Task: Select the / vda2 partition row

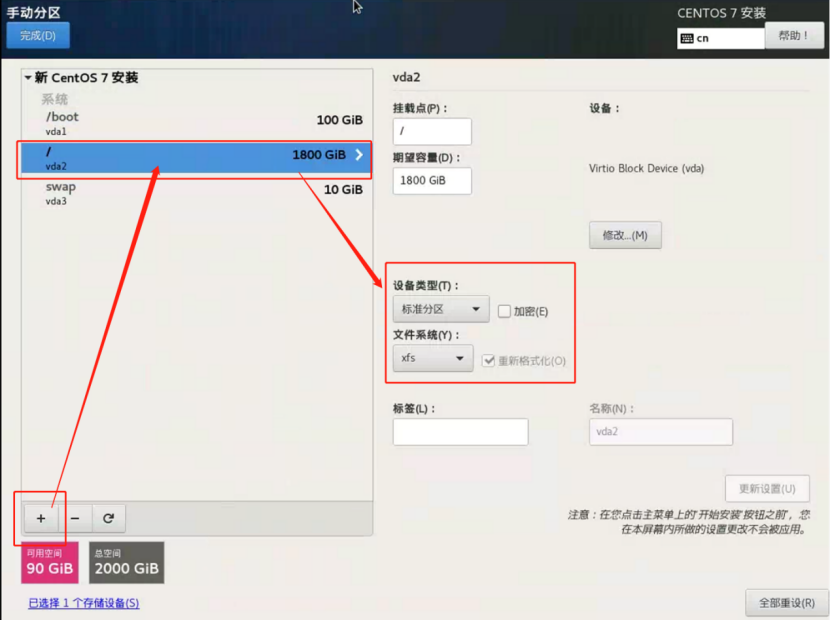Action: pyautogui.click(x=196, y=158)
